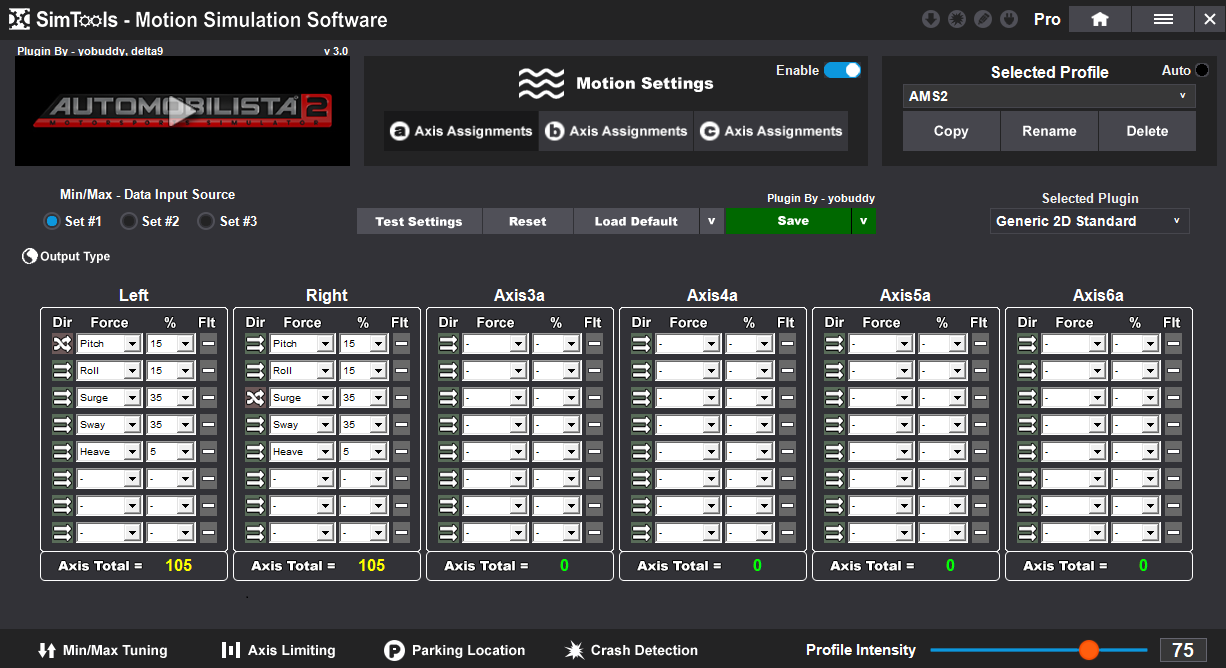Toggle direction arrow for Left Surge row
Image resolution: width=1226 pixels, height=668 pixels.
click(62, 398)
